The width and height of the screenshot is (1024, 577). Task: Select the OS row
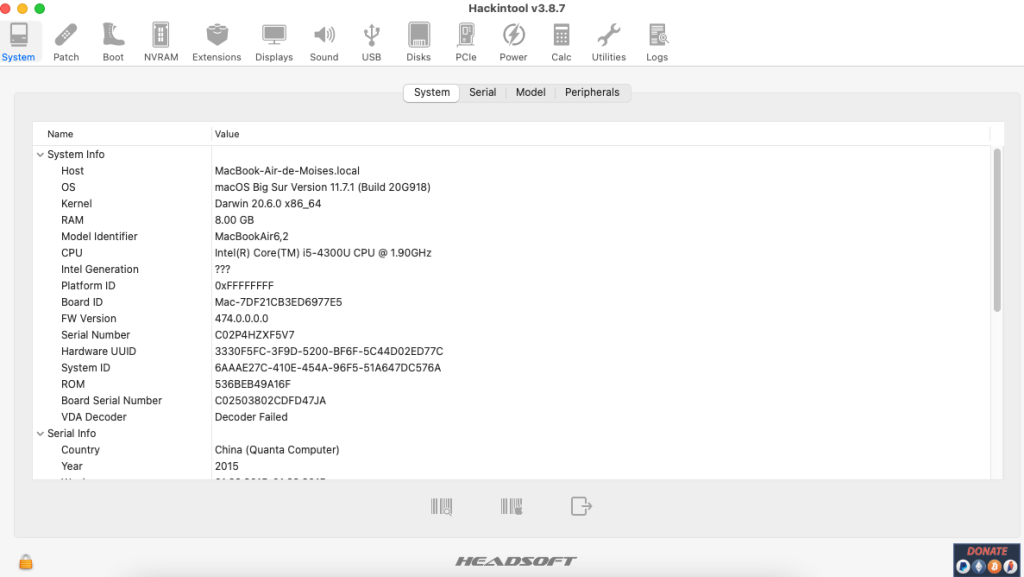(511, 187)
